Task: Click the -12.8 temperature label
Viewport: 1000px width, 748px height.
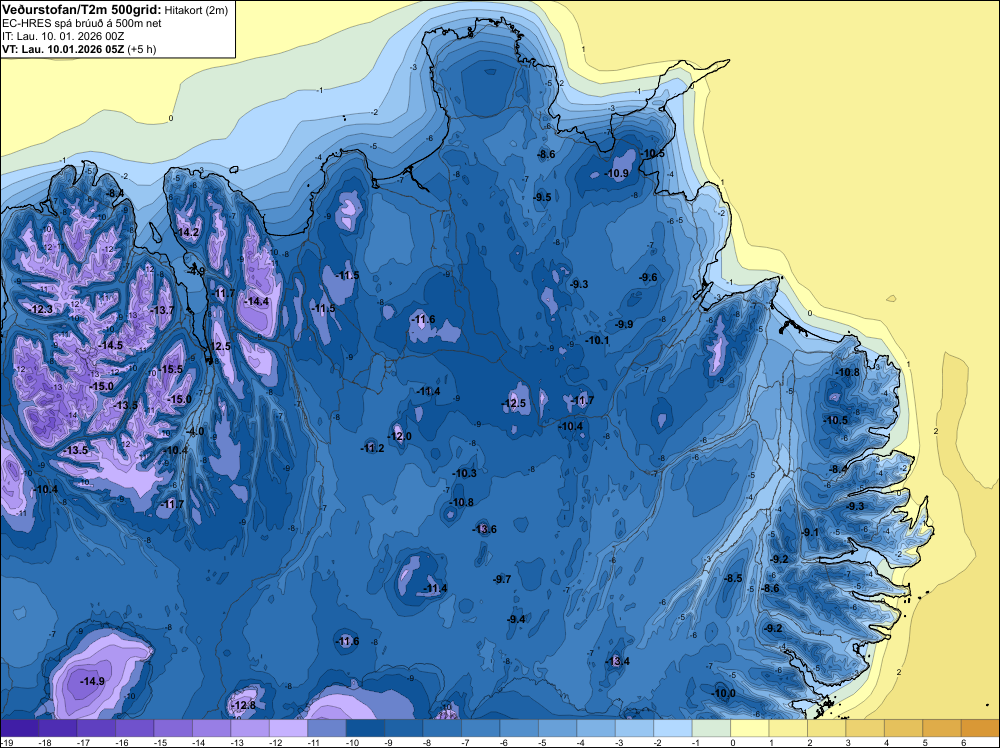Action: click(244, 705)
